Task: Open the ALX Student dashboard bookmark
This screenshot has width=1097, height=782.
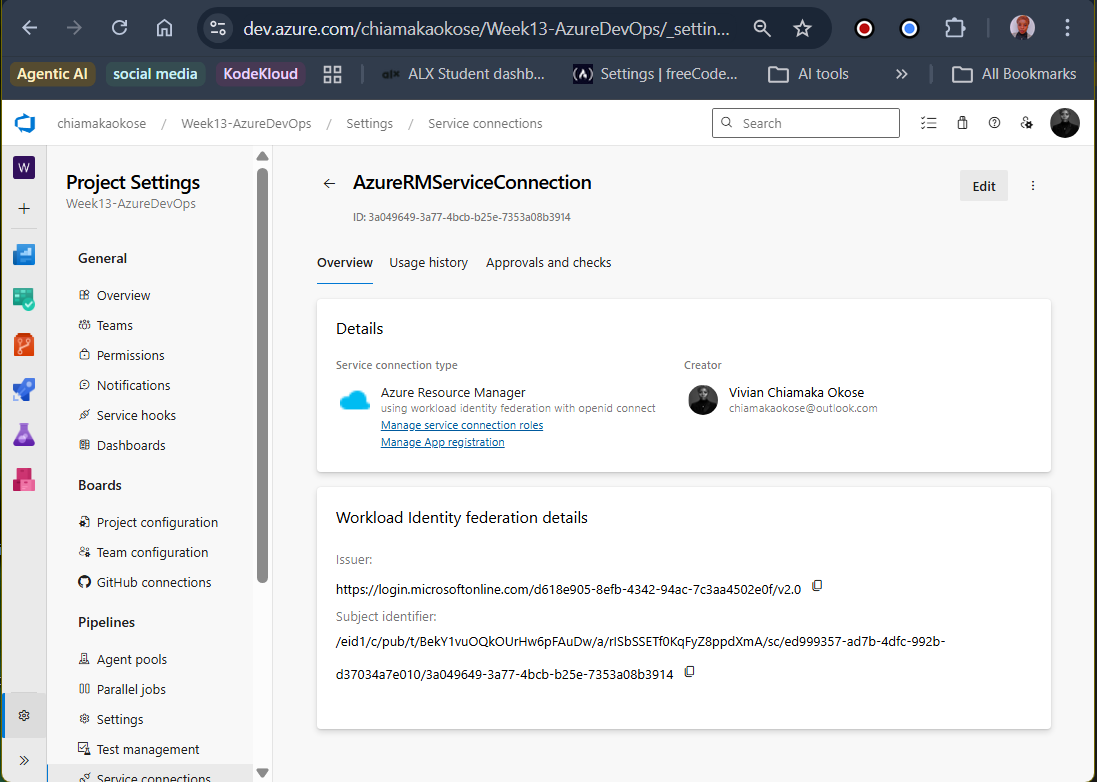Action: pos(463,74)
